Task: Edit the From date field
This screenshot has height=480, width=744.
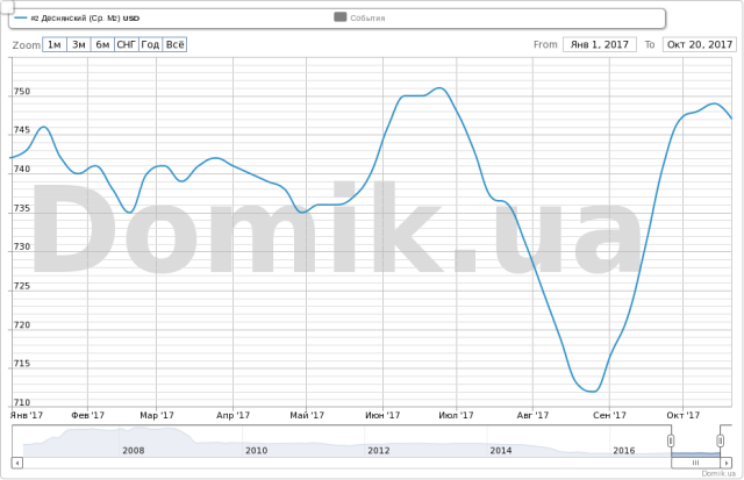Action: coord(600,45)
